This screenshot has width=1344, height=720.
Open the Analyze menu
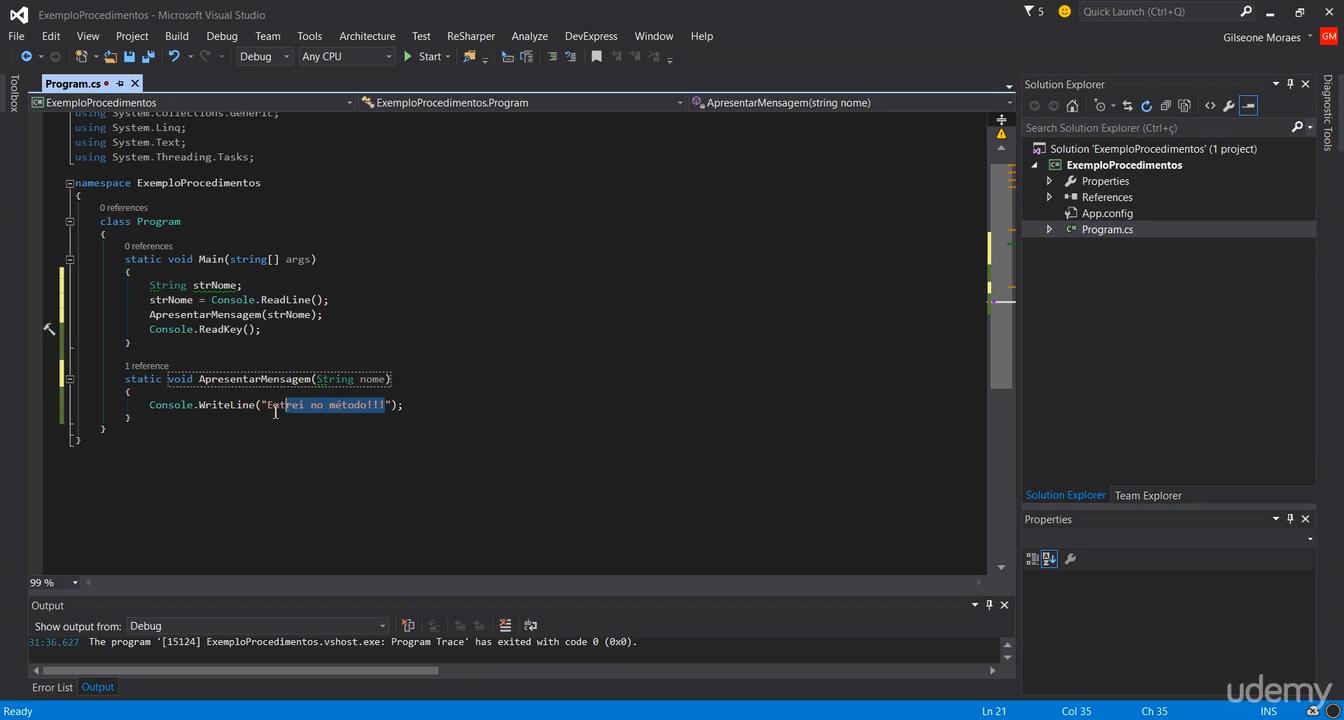(x=530, y=36)
